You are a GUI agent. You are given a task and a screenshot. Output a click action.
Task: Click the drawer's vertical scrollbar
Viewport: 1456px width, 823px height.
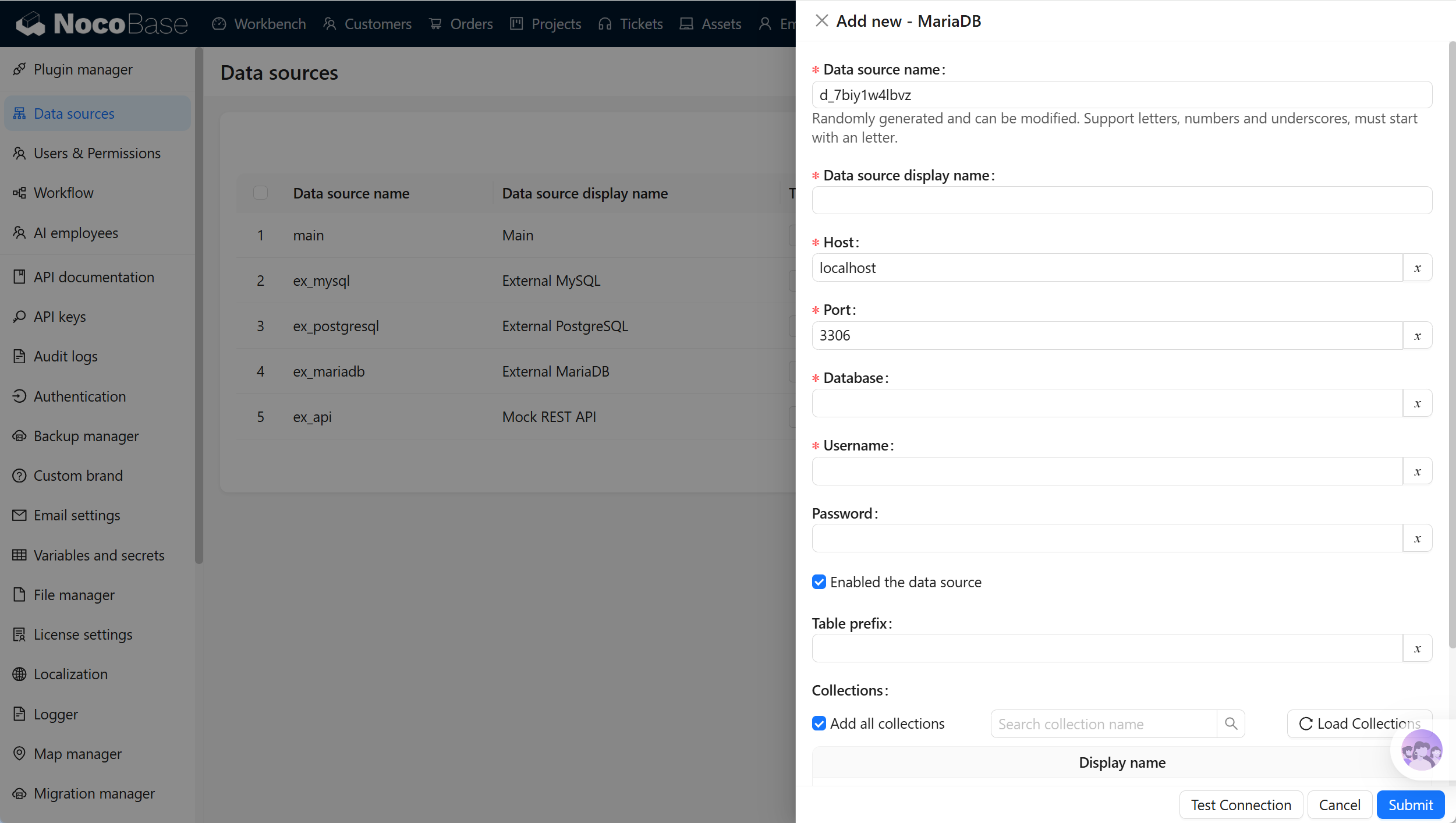point(1452,343)
